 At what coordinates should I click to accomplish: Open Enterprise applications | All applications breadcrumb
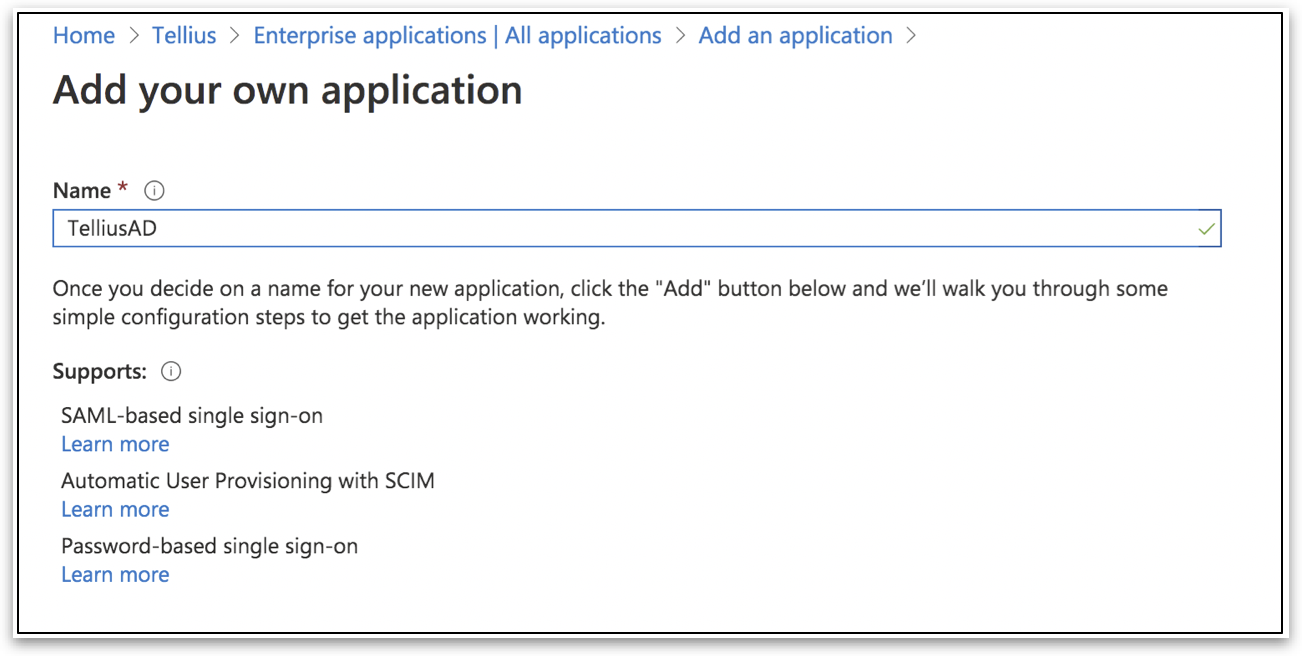pyautogui.click(x=457, y=36)
